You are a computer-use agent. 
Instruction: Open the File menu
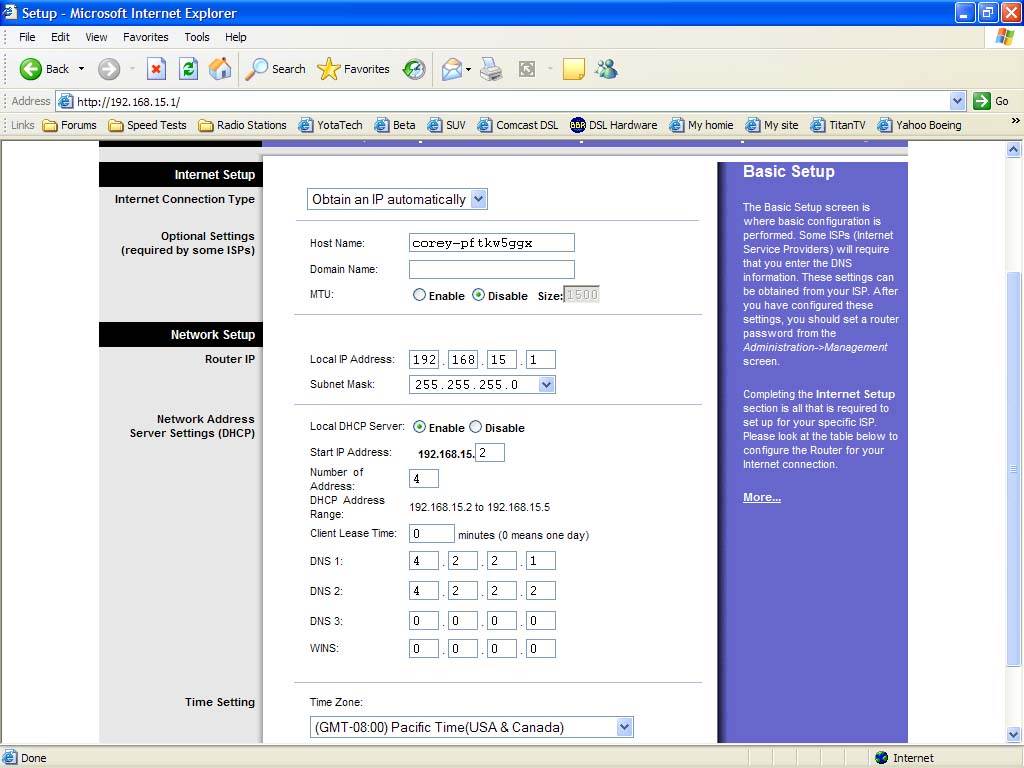tap(27, 37)
